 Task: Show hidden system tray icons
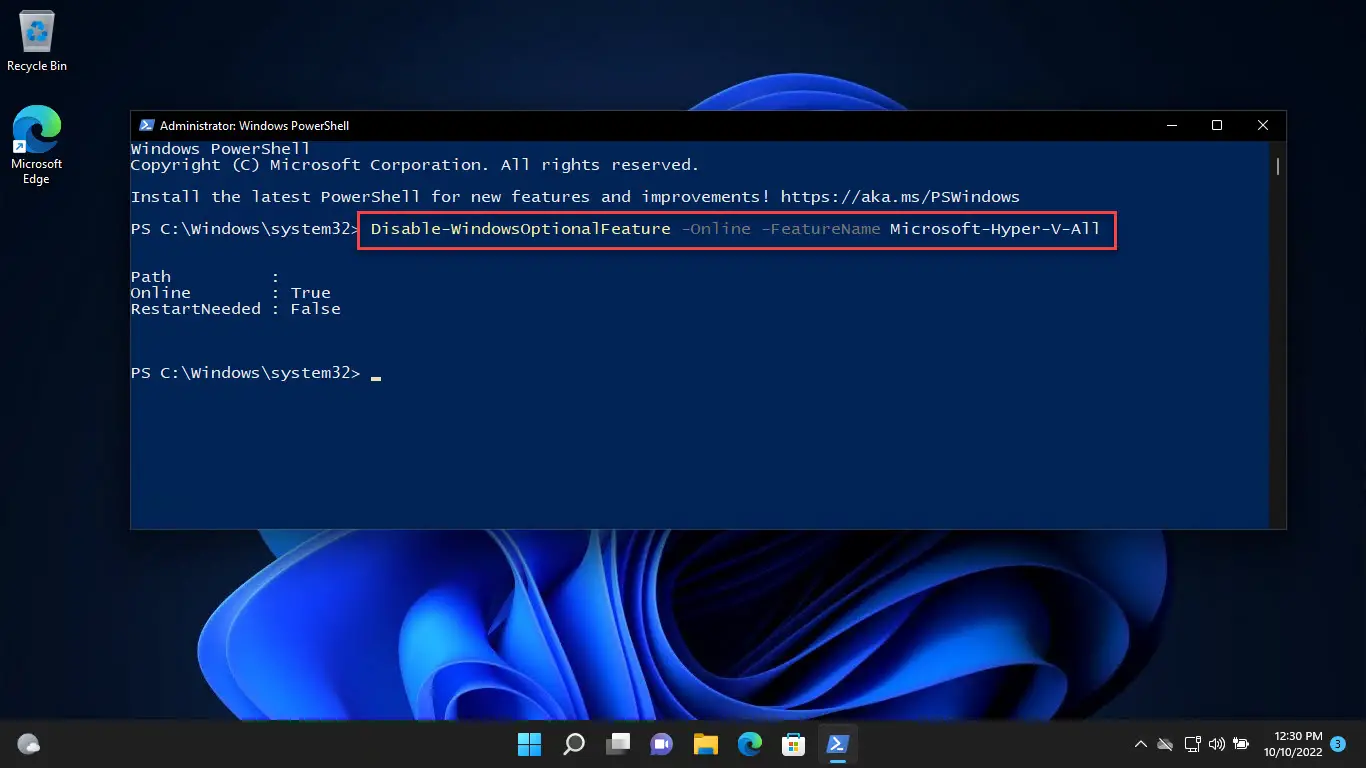1140,744
